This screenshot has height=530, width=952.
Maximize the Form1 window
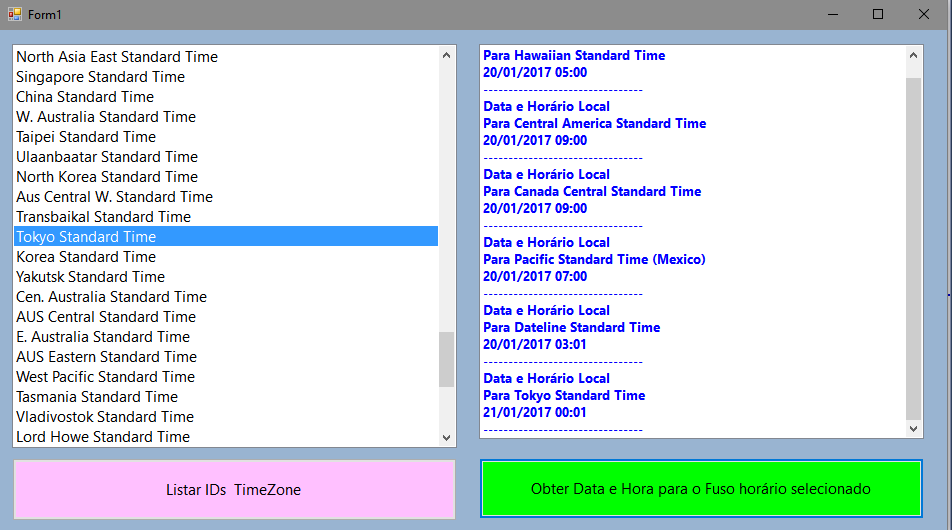[x=878, y=14]
